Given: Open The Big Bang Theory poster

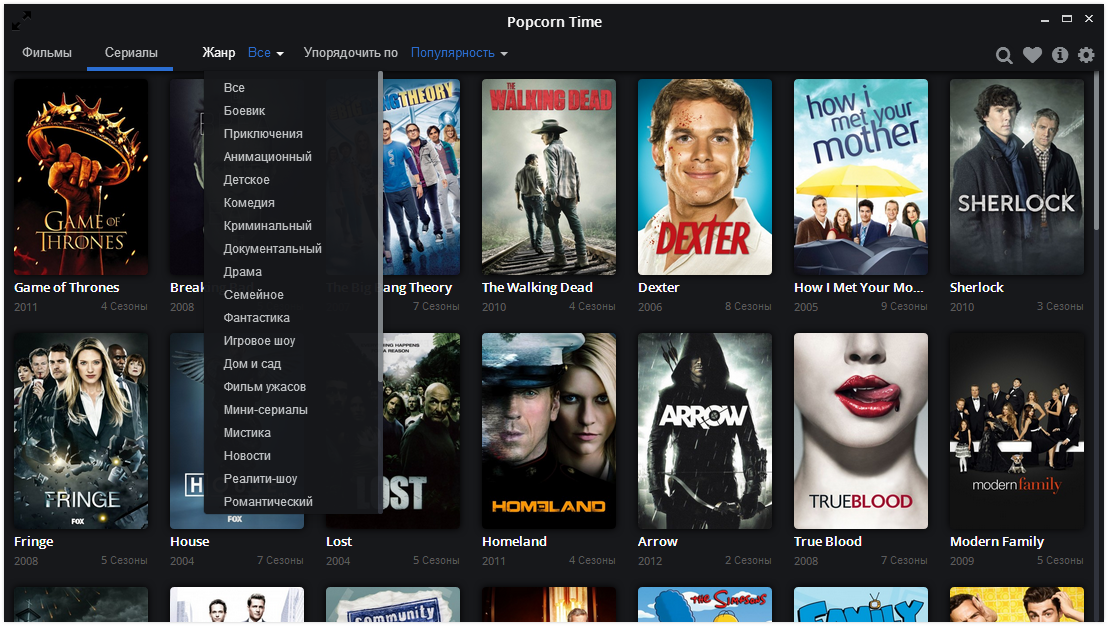Looking at the screenshot, I should (x=421, y=177).
